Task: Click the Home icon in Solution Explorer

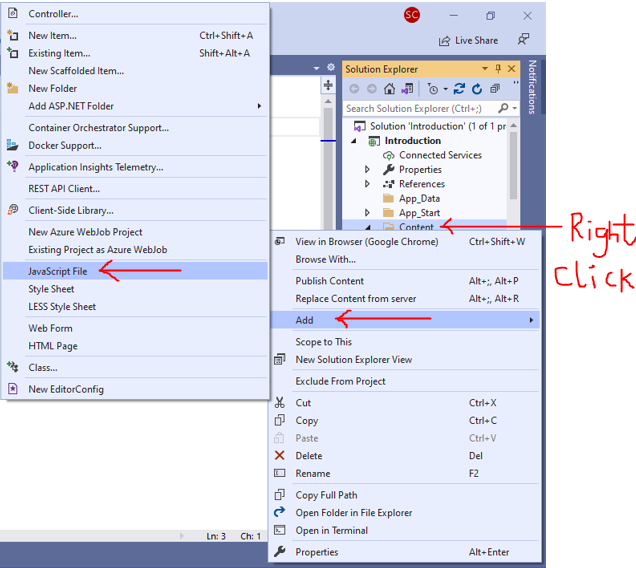Action: (x=389, y=88)
